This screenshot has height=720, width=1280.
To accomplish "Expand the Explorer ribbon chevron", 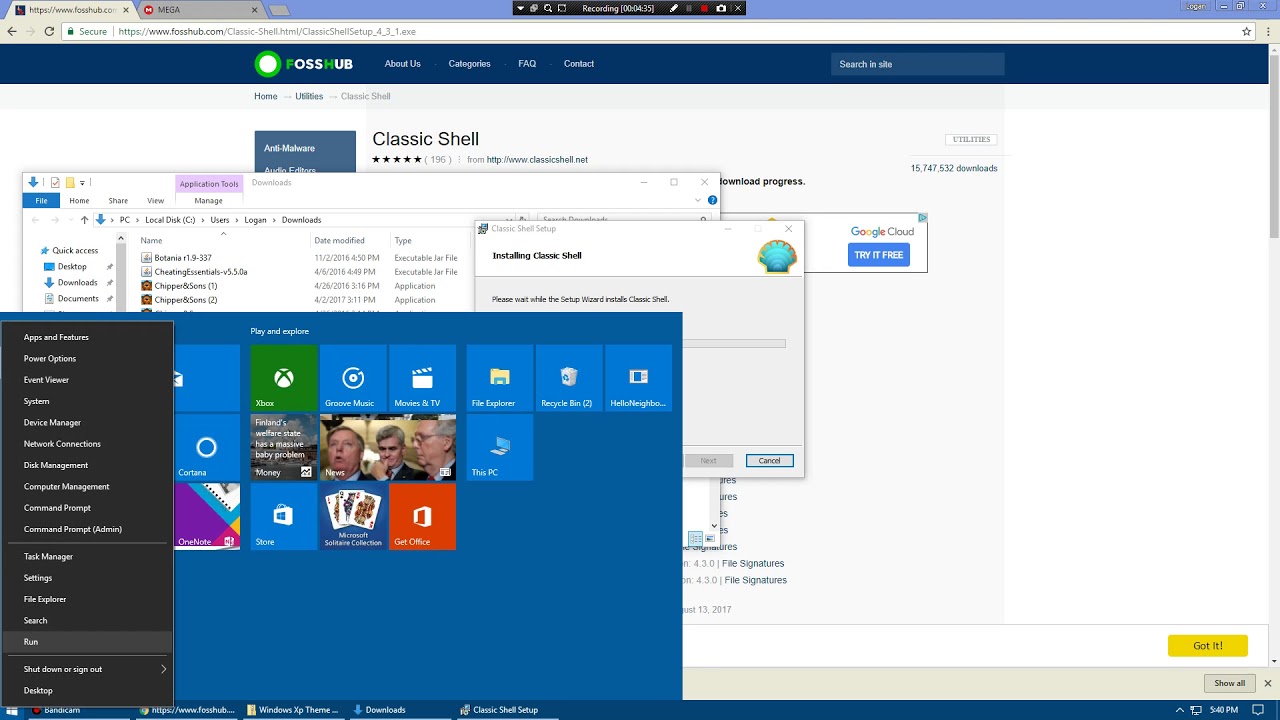I will [698, 200].
